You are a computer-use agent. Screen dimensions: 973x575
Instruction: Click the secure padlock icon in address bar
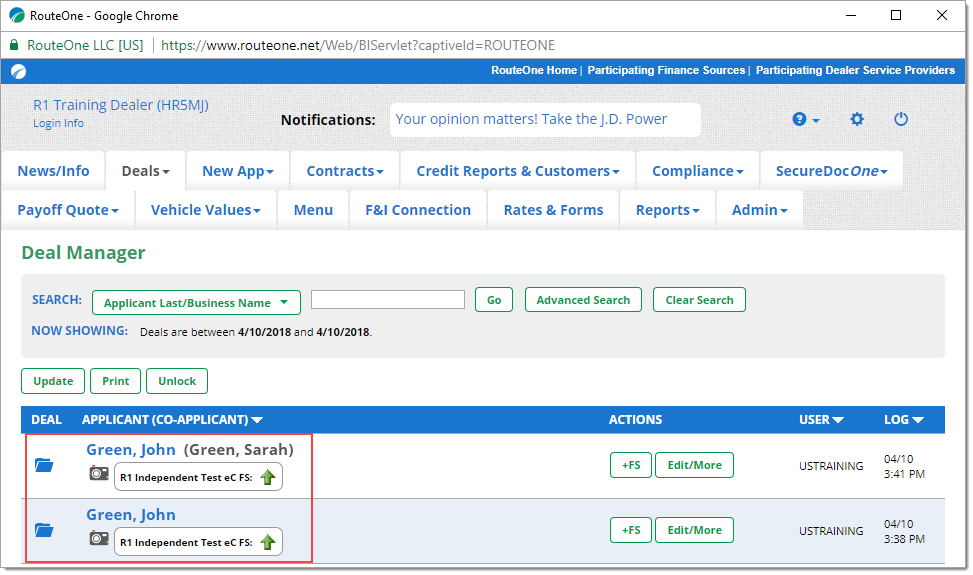pos(14,45)
